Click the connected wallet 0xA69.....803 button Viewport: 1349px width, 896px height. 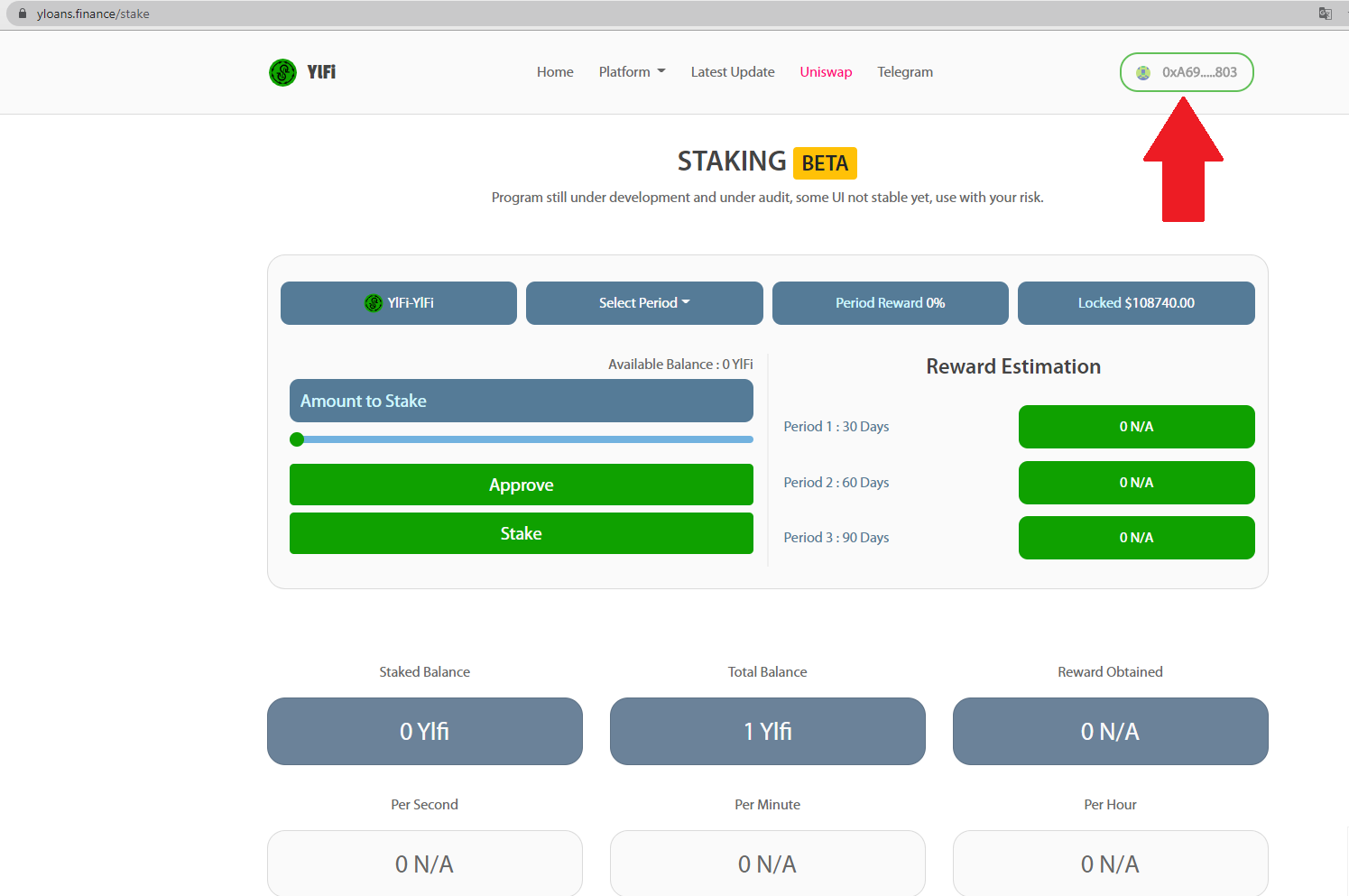tap(1187, 72)
